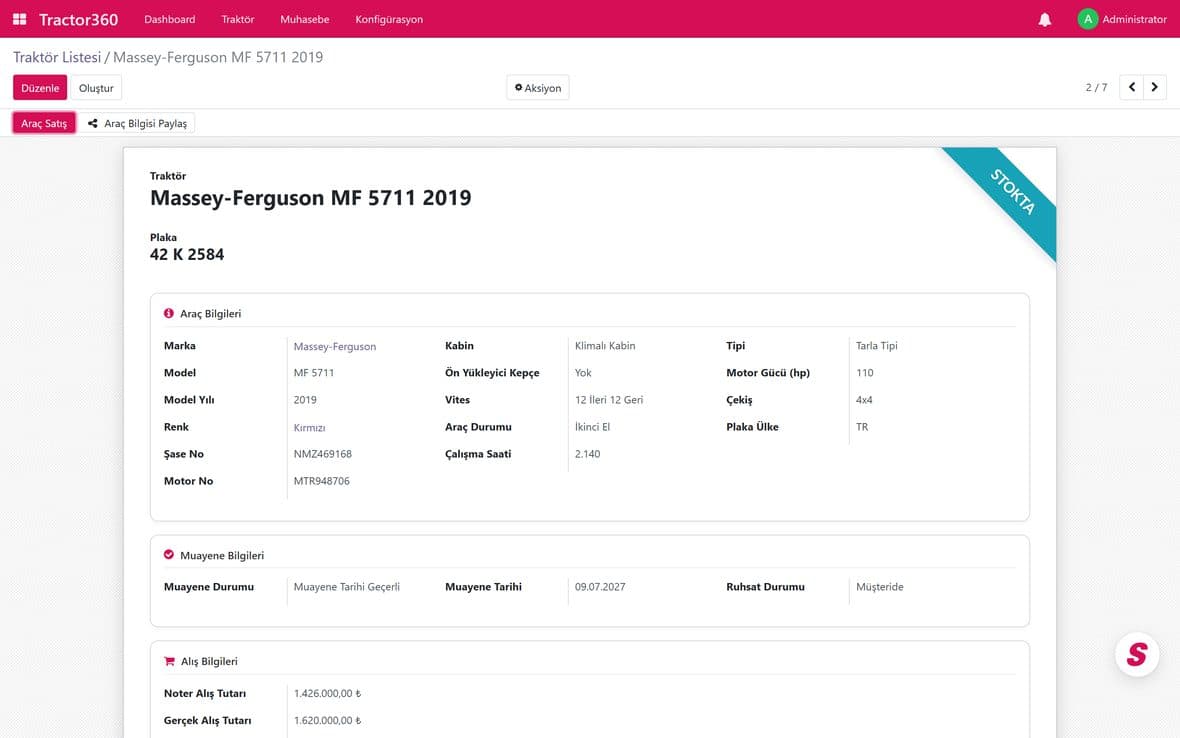Image resolution: width=1180 pixels, height=738 pixels.
Task: Click the heading Massey-Ferguson MF 5711 2019
Action: click(311, 198)
